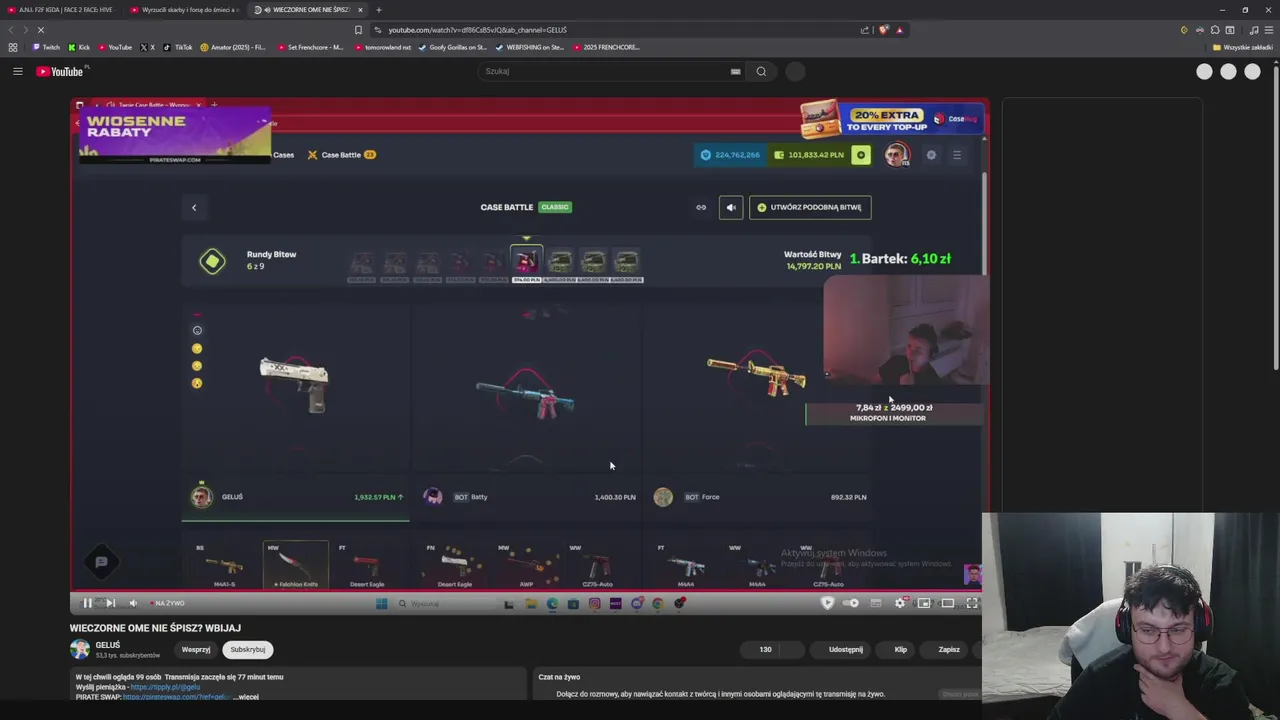Click the green deposit plus button

click(861, 155)
